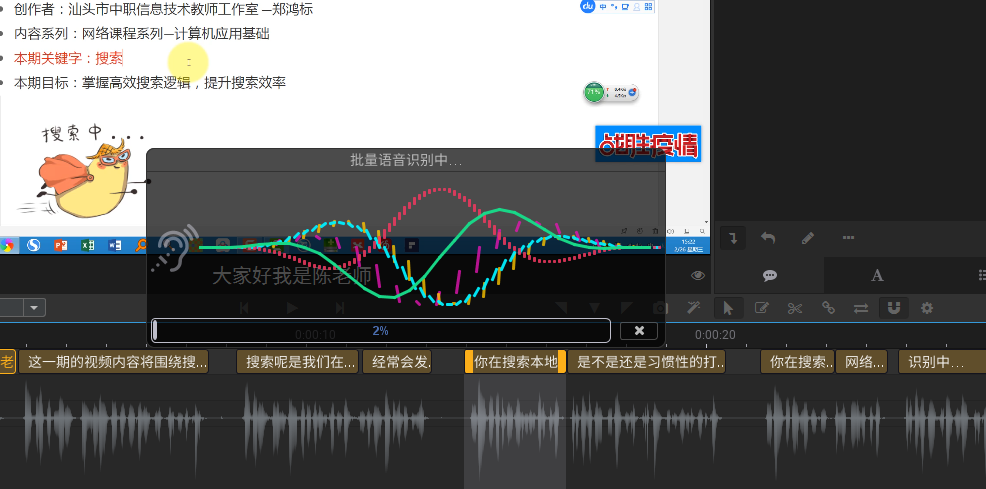Open the dropdown arrow left of toolbar
The height and width of the screenshot is (489, 986).
(34, 308)
